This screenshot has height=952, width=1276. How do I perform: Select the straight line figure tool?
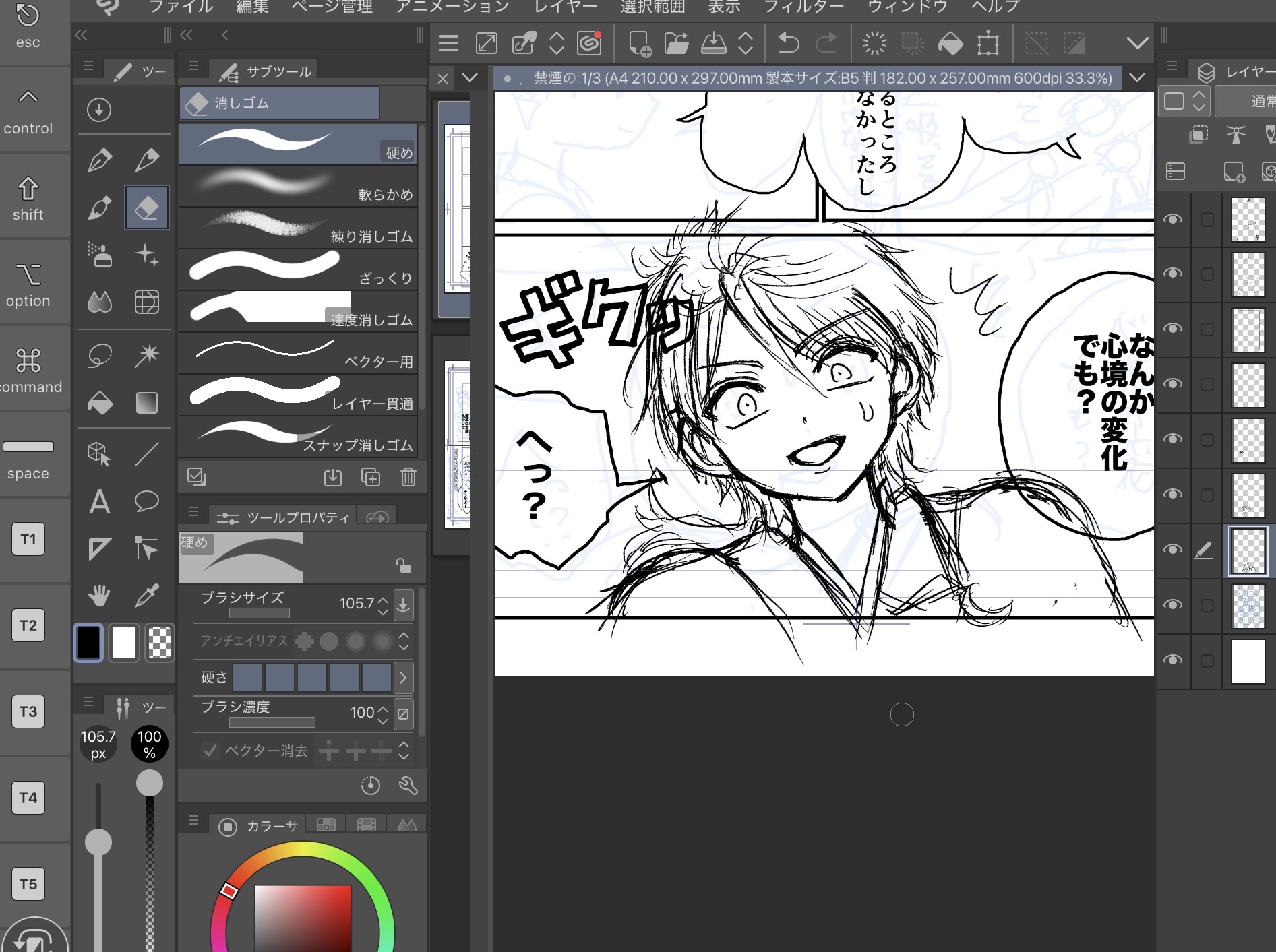tap(146, 453)
